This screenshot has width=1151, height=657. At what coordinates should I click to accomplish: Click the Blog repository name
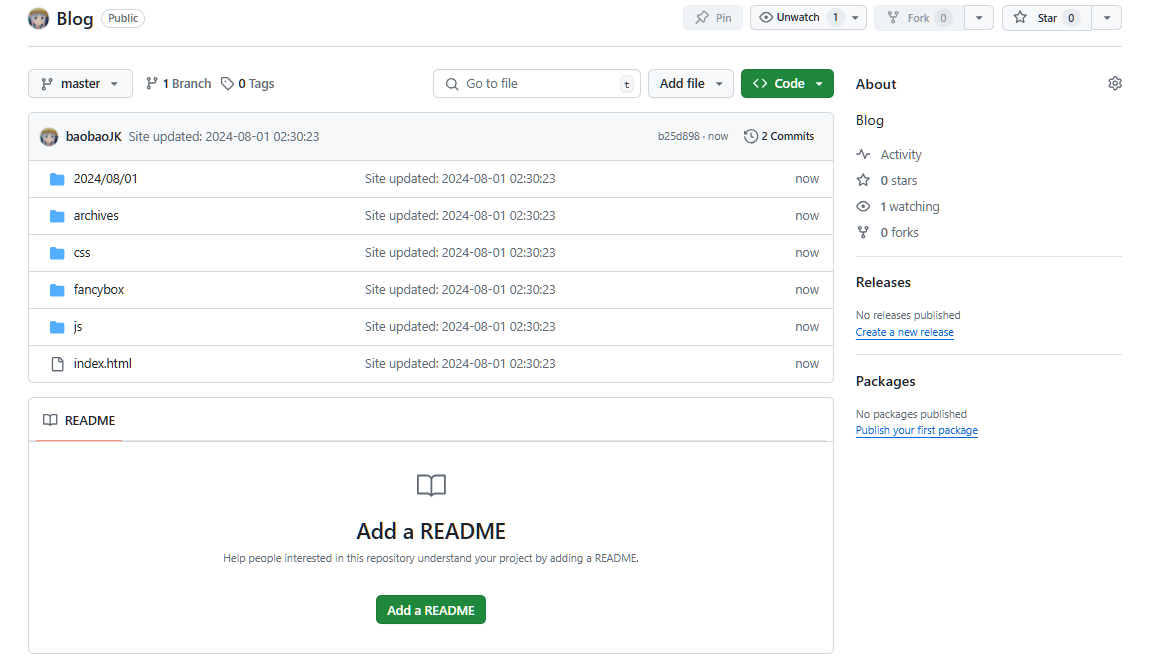click(75, 18)
